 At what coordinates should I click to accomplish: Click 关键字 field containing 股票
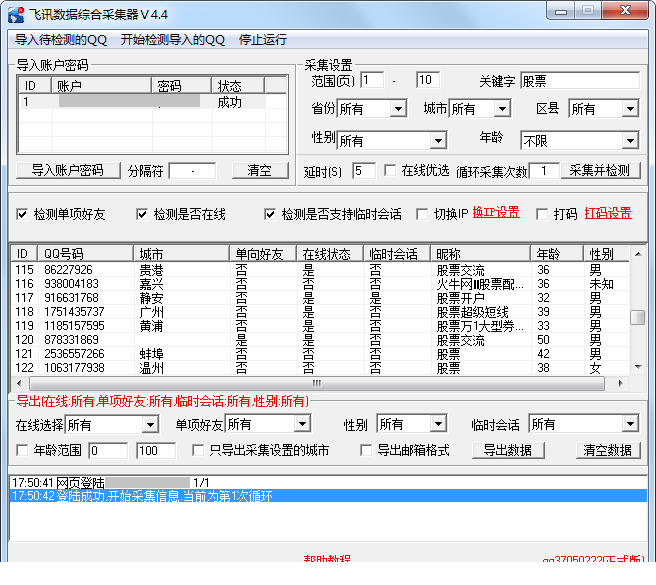[x=580, y=80]
